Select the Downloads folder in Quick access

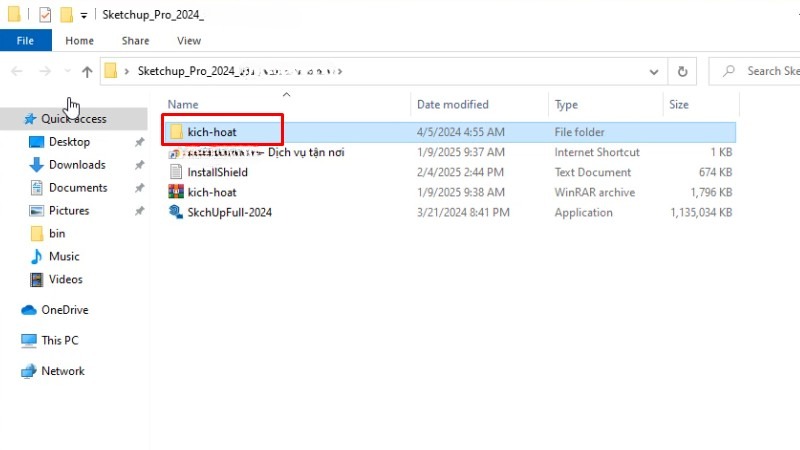tap(77, 165)
